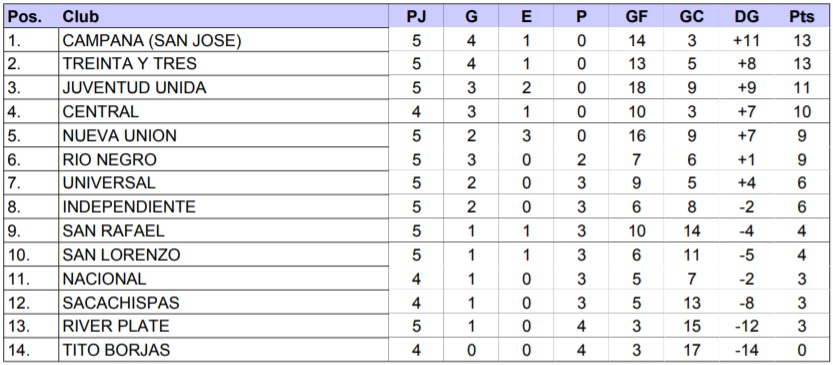Click the Pts column header
This screenshot has height=365, width=833.
point(801,17)
